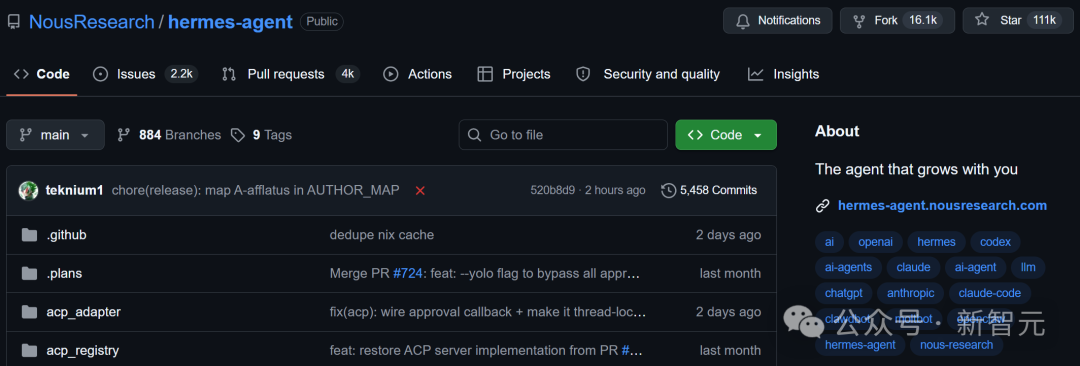Click the folder icon for acp_registry
This screenshot has height=366, width=1080.
coord(29,351)
